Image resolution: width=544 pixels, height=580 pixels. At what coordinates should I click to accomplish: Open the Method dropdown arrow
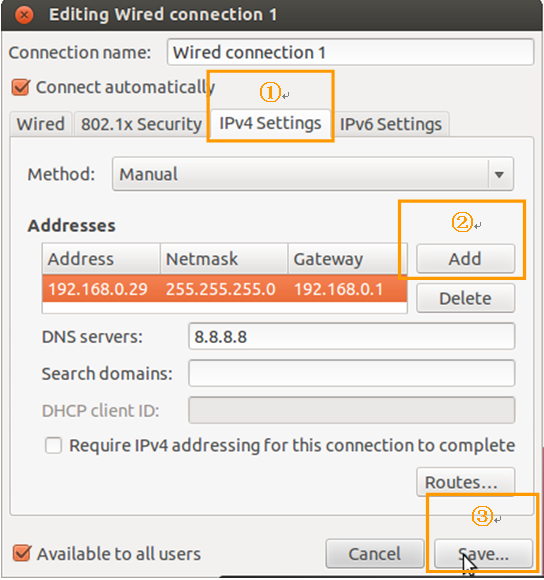click(x=499, y=174)
